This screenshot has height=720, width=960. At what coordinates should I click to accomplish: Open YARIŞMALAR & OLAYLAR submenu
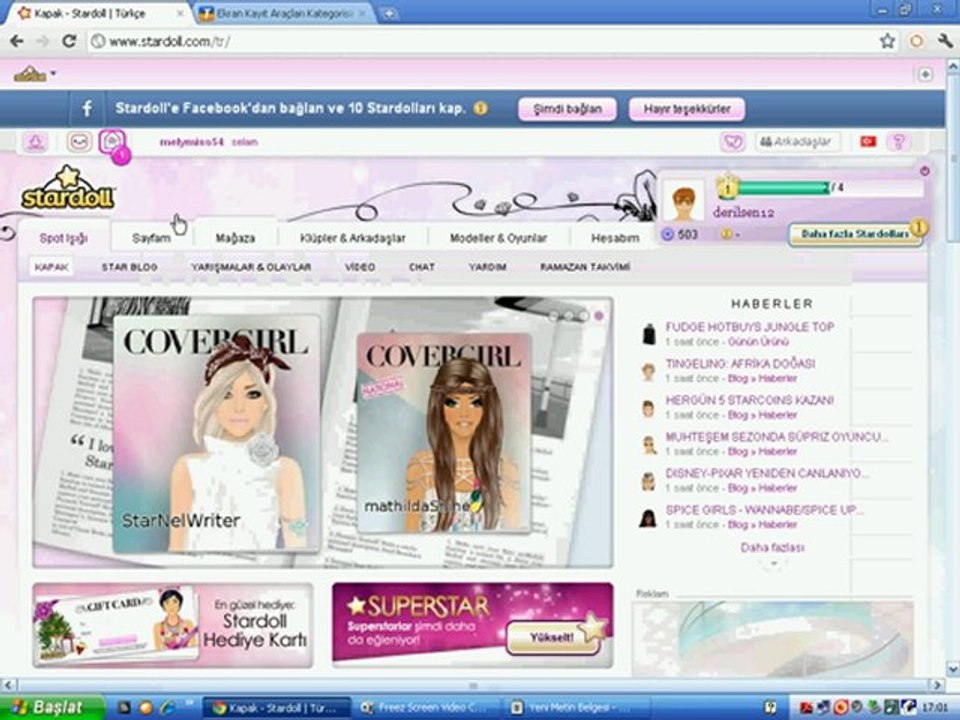[x=251, y=267]
